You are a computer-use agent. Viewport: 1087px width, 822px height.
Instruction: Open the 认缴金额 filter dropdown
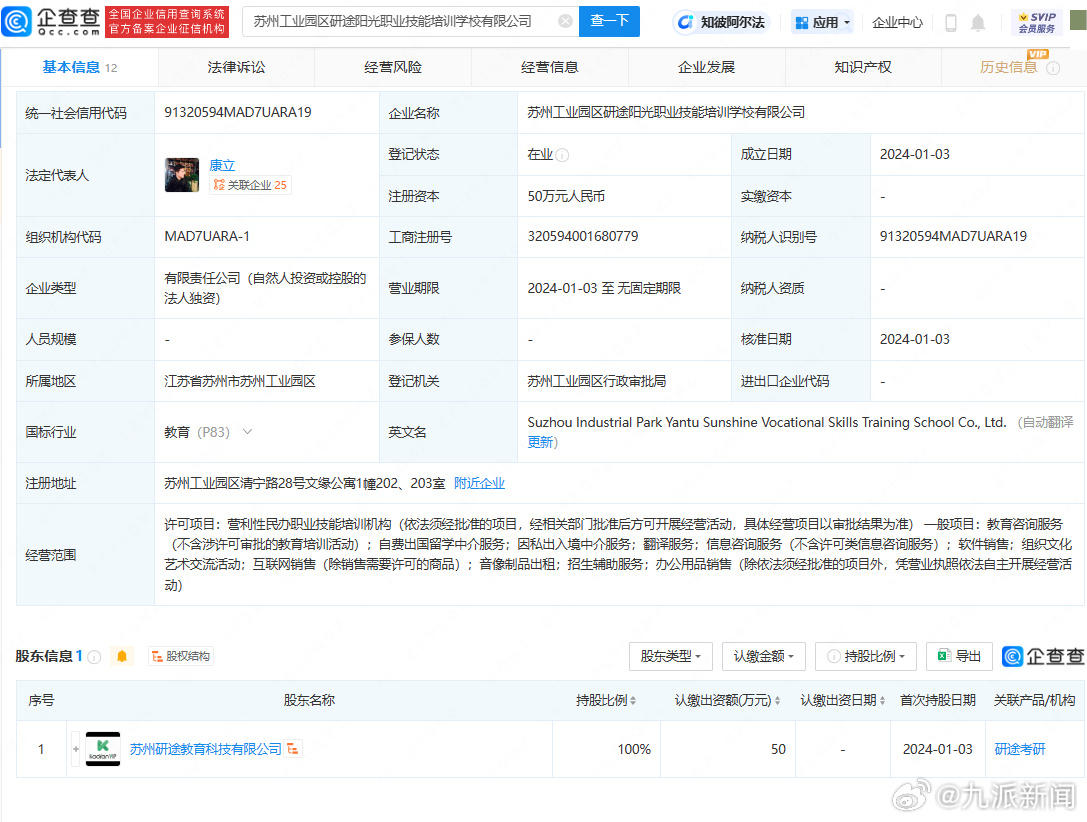coord(763,656)
